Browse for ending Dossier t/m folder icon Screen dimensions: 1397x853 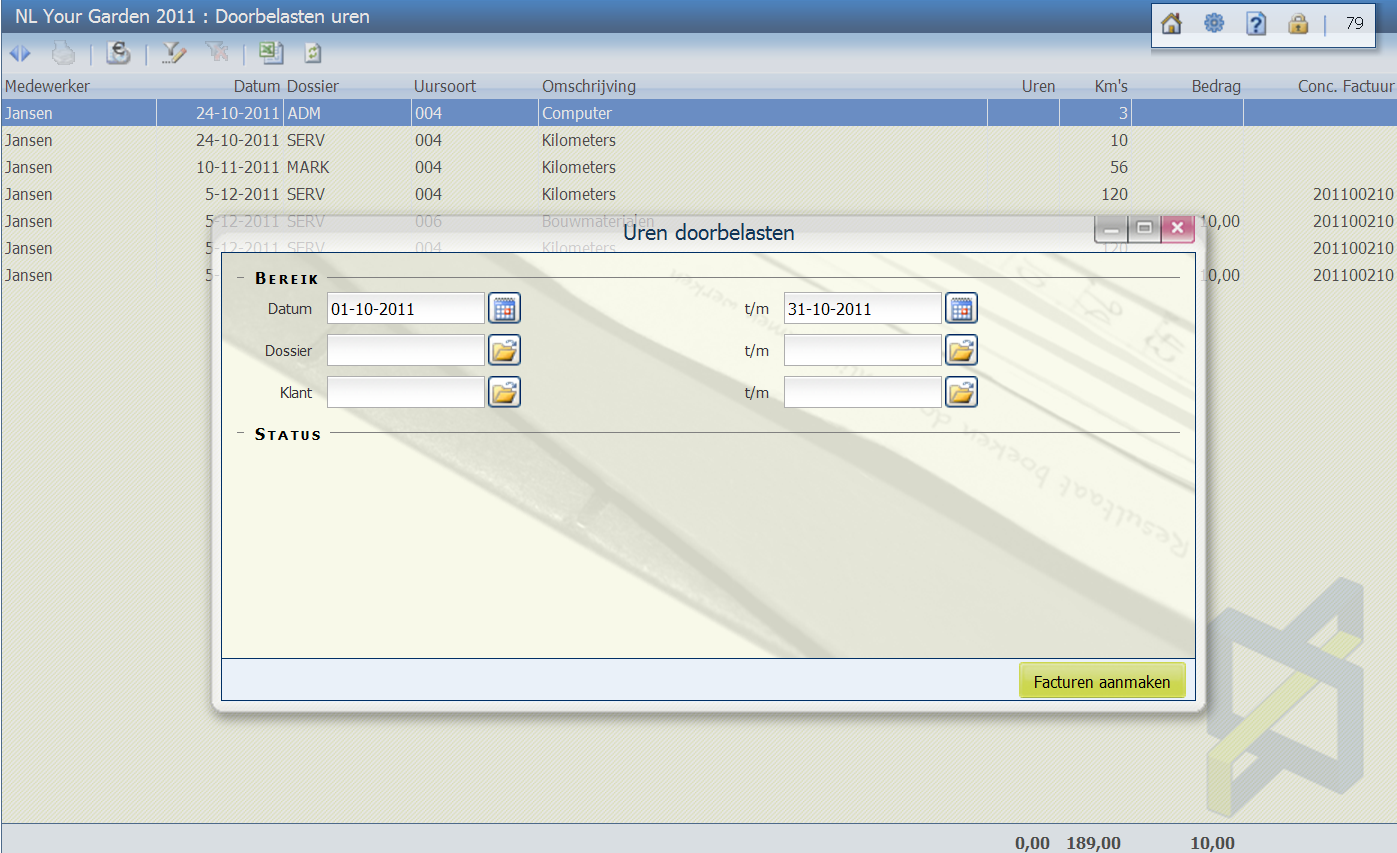(x=961, y=350)
